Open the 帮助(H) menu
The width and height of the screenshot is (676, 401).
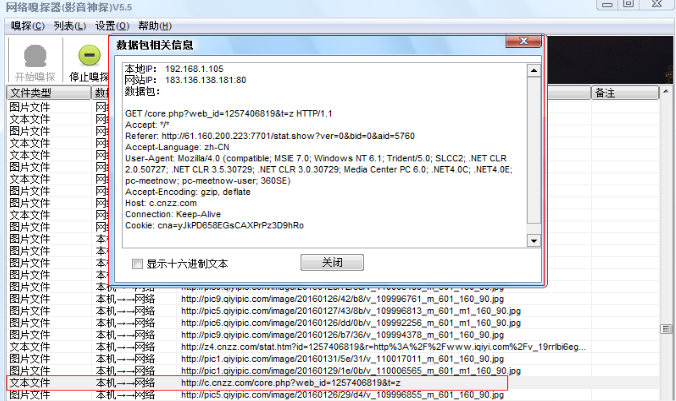click(x=155, y=26)
